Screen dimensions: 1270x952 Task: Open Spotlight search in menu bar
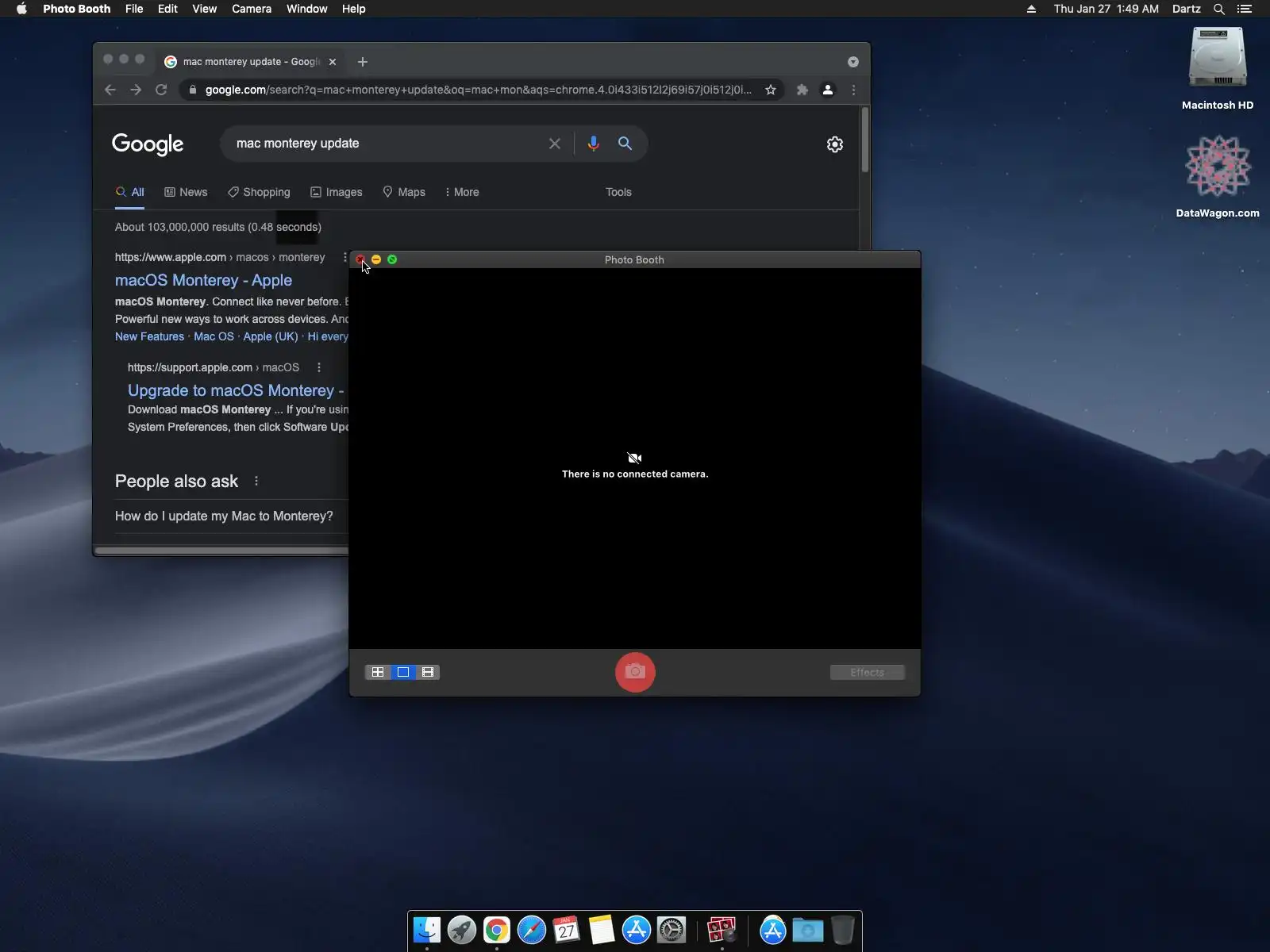coord(1219,9)
